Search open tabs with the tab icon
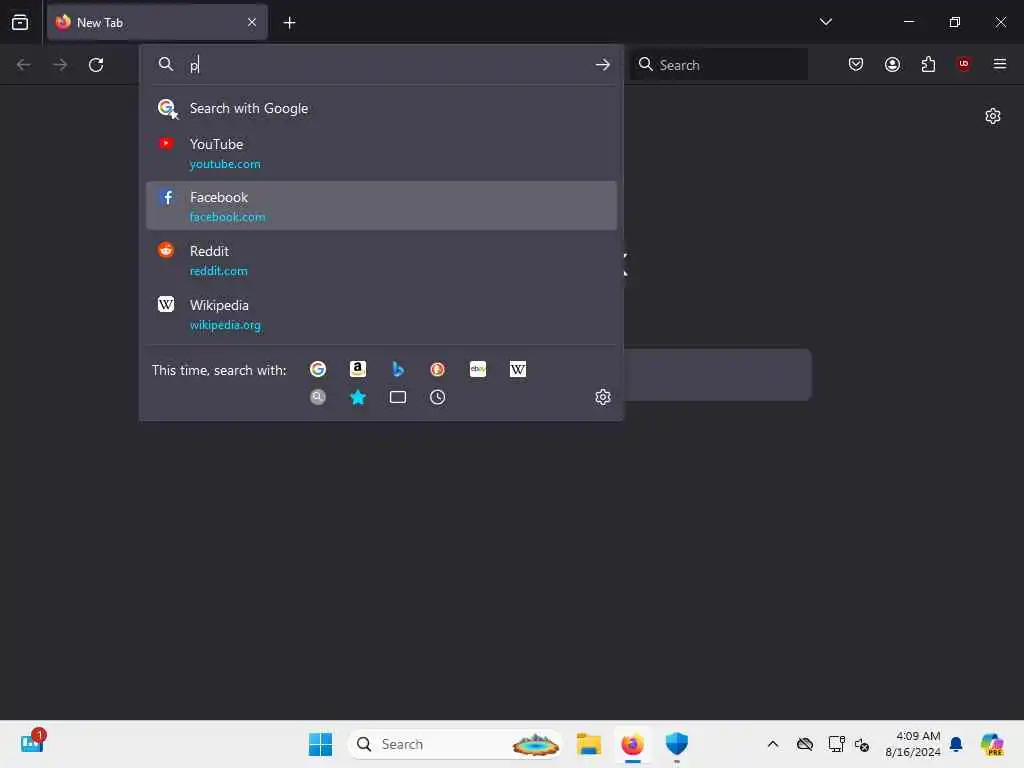Viewport: 1024px width, 768px height. (x=398, y=397)
